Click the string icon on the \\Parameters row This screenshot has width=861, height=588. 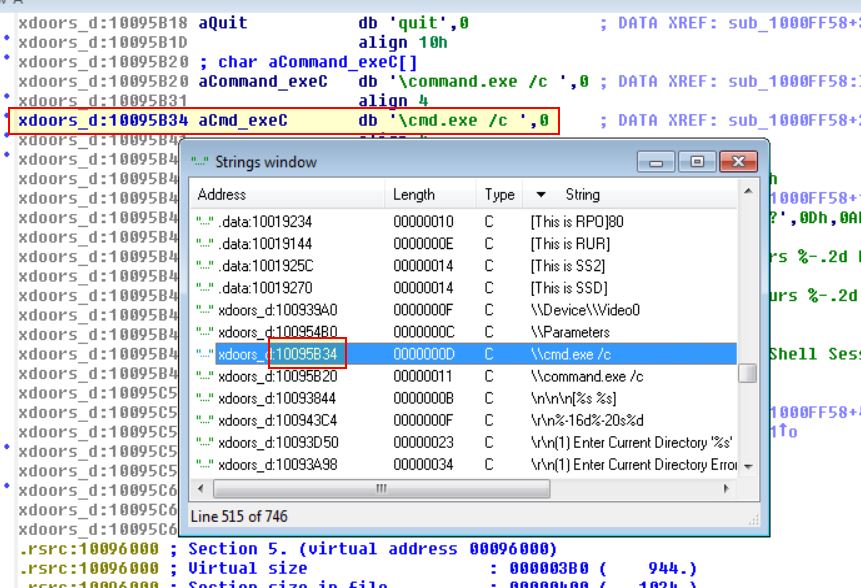(x=204, y=332)
